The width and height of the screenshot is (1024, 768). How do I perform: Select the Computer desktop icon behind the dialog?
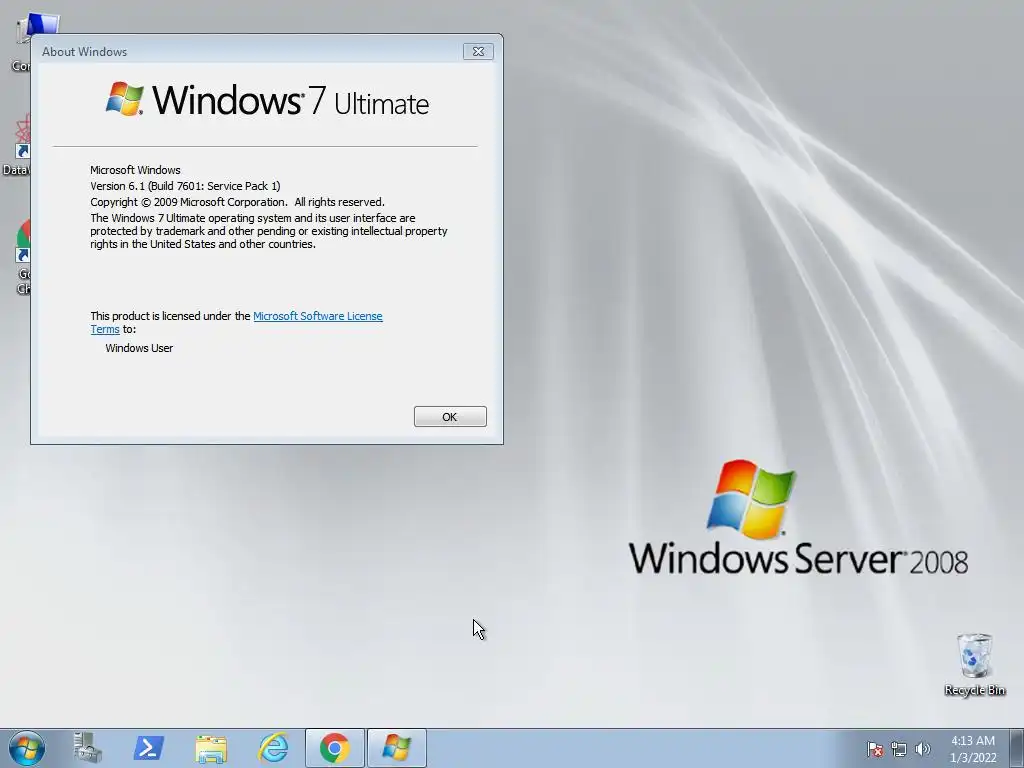click(x=20, y=42)
